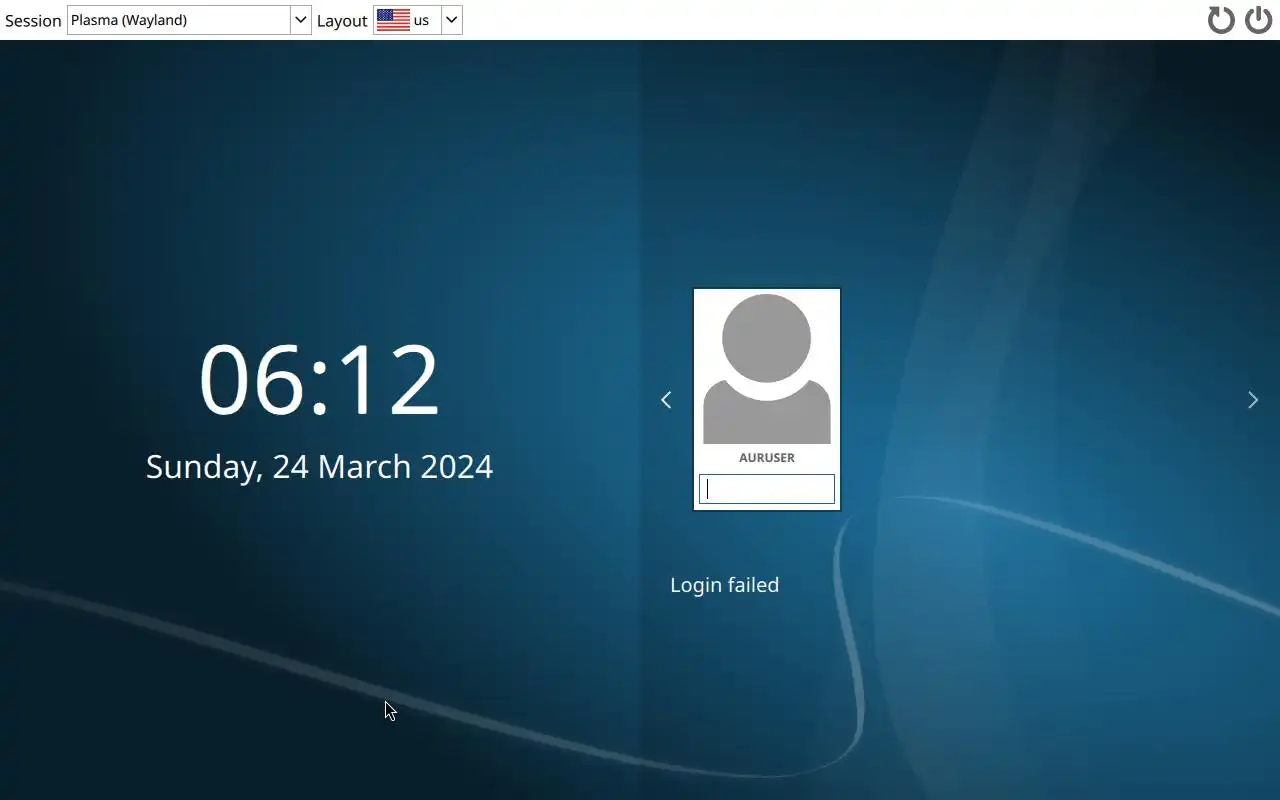Image resolution: width=1280 pixels, height=800 pixels.
Task: Click the reboot icon in top bar
Action: click(1221, 20)
